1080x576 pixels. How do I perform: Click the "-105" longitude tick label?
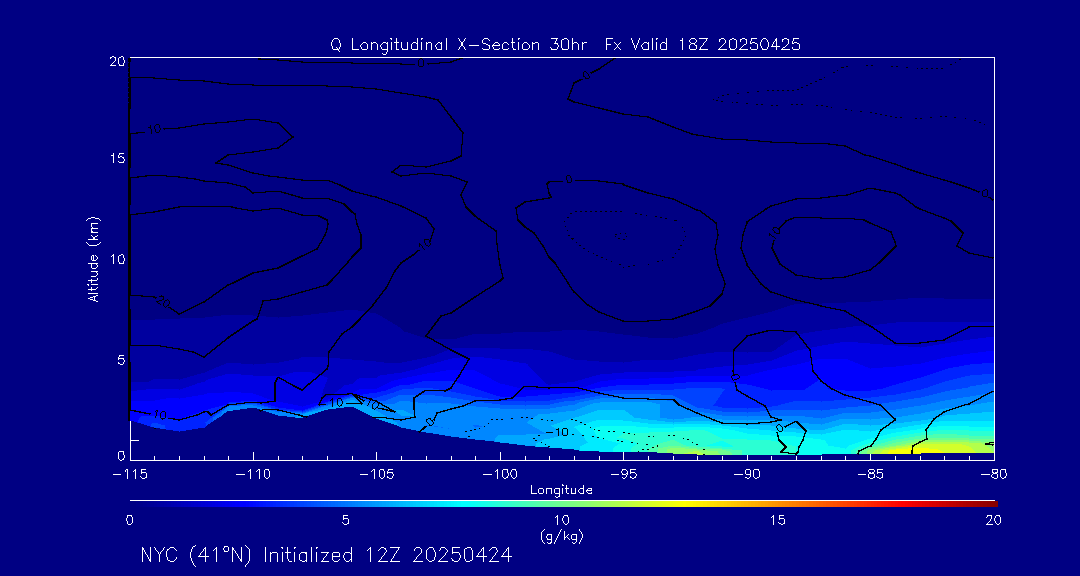pos(376,475)
